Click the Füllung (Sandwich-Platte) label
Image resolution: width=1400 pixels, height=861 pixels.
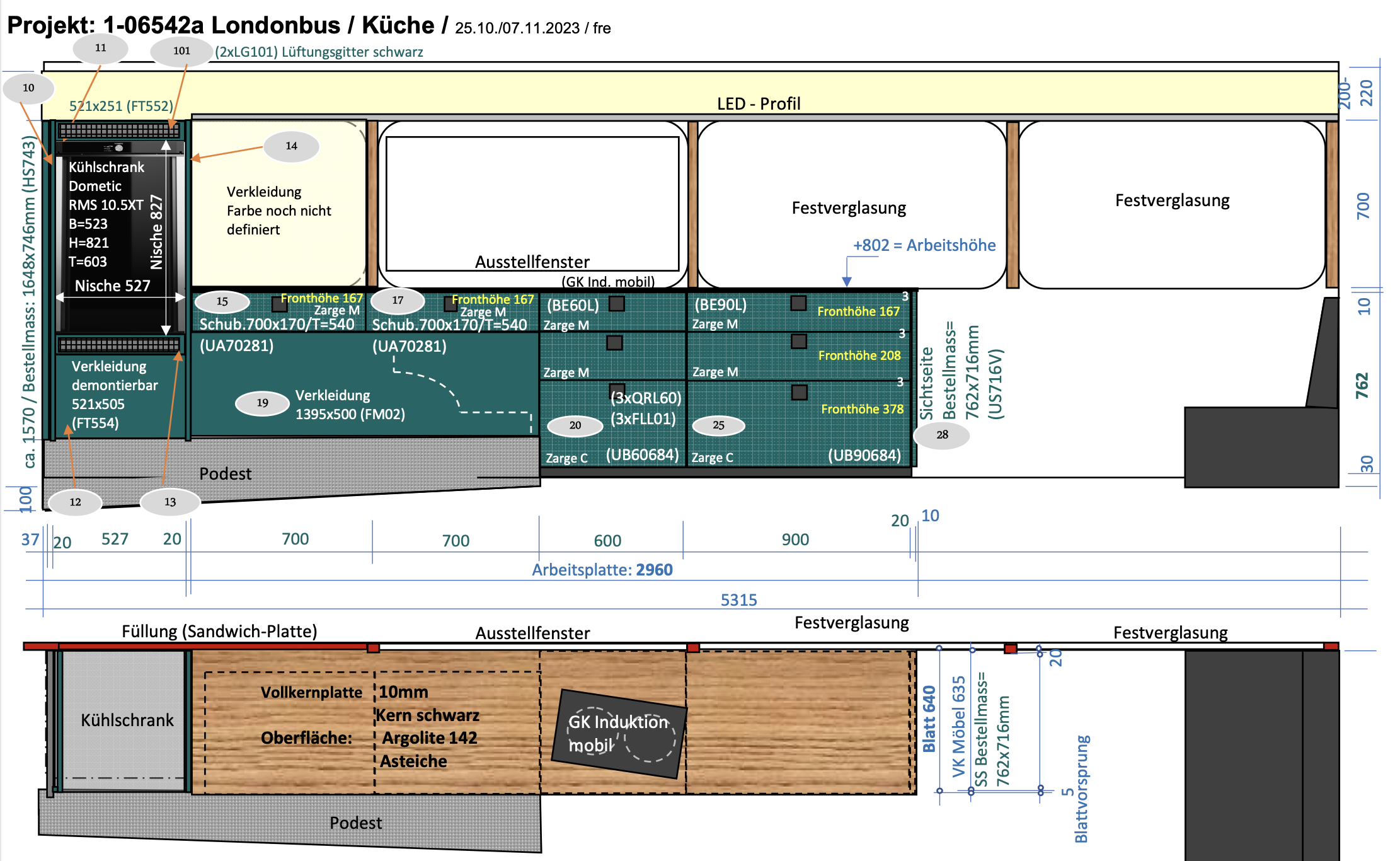coord(219,632)
